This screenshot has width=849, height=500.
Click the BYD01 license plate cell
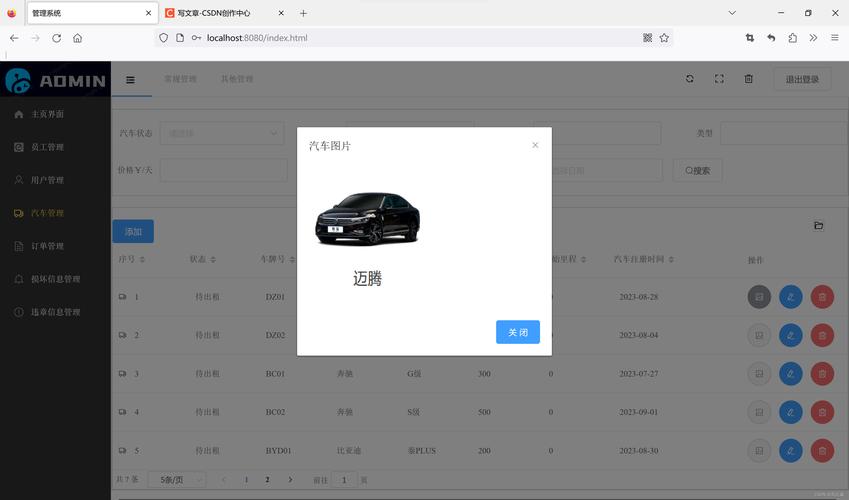point(278,451)
